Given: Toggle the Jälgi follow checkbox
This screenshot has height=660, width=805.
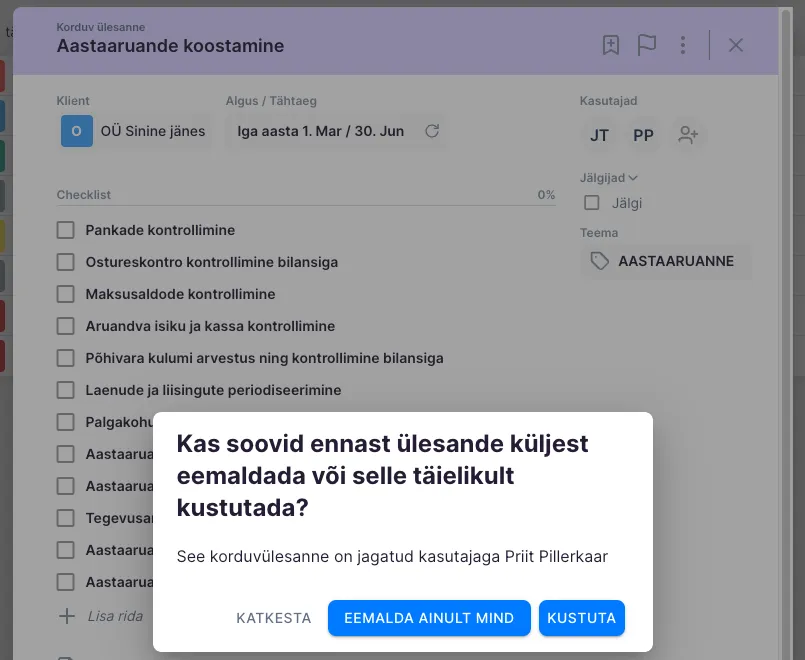Looking at the screenshot, I should tap(592, 203).
